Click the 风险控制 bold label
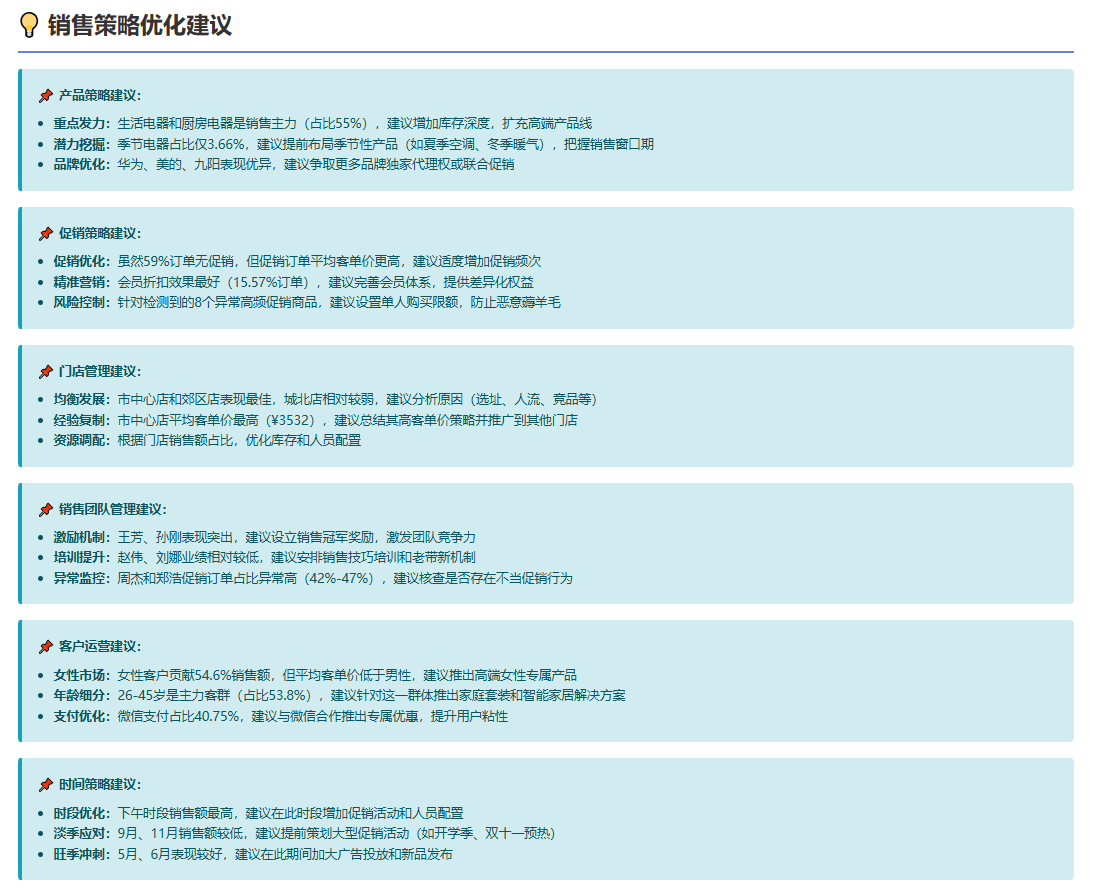Screen dimensions: 1093x894 [82, 303]
